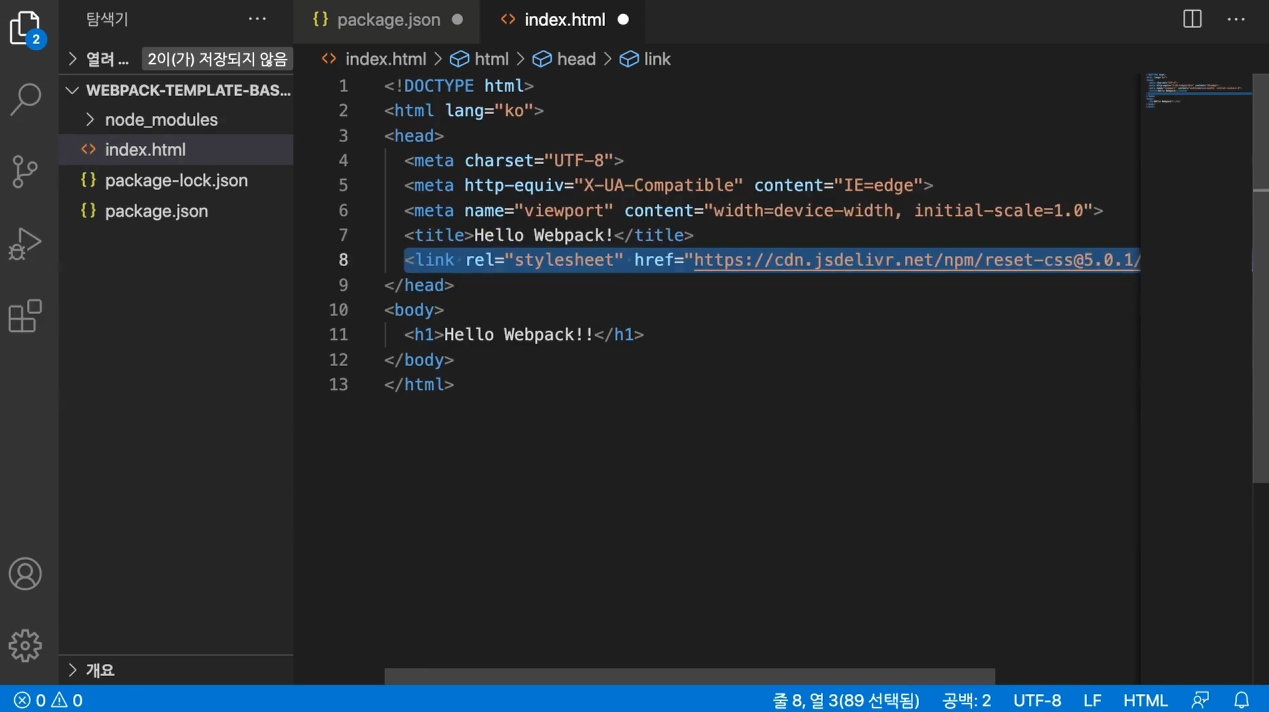Click the 탐색기 explorer panel title
Screen dimensions: 1269x712
point(107,19)
